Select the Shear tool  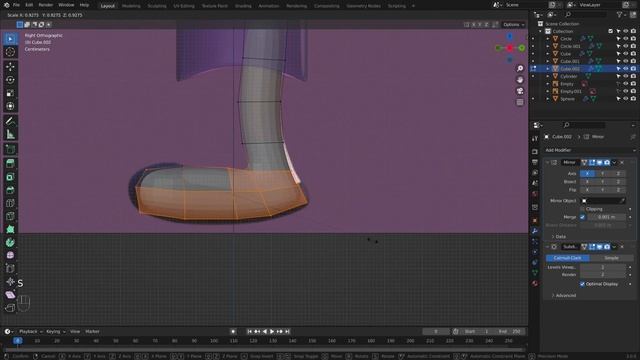point(10,295)
